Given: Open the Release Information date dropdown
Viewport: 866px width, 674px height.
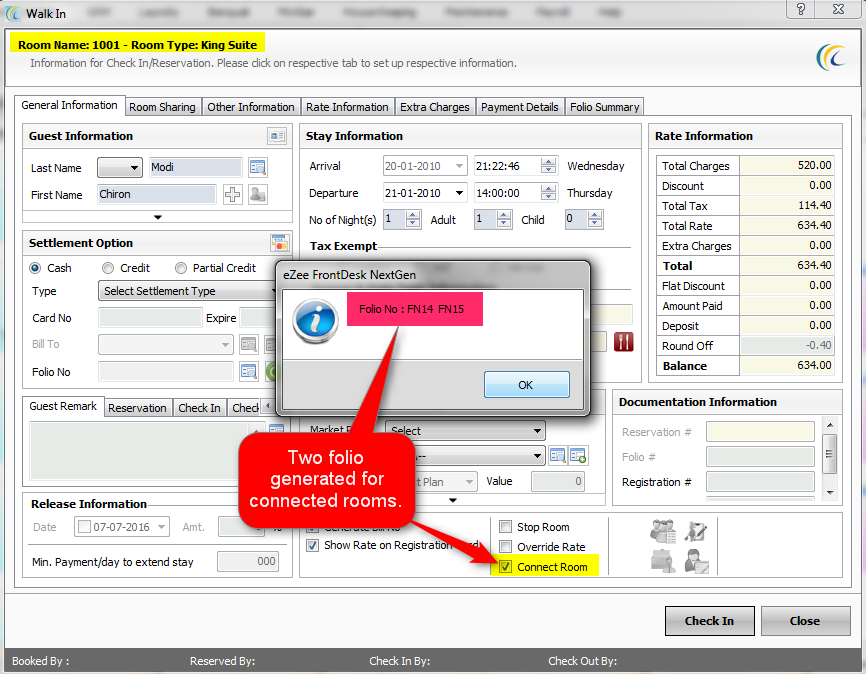Looking at the screenshot, I should click(161, 526).
